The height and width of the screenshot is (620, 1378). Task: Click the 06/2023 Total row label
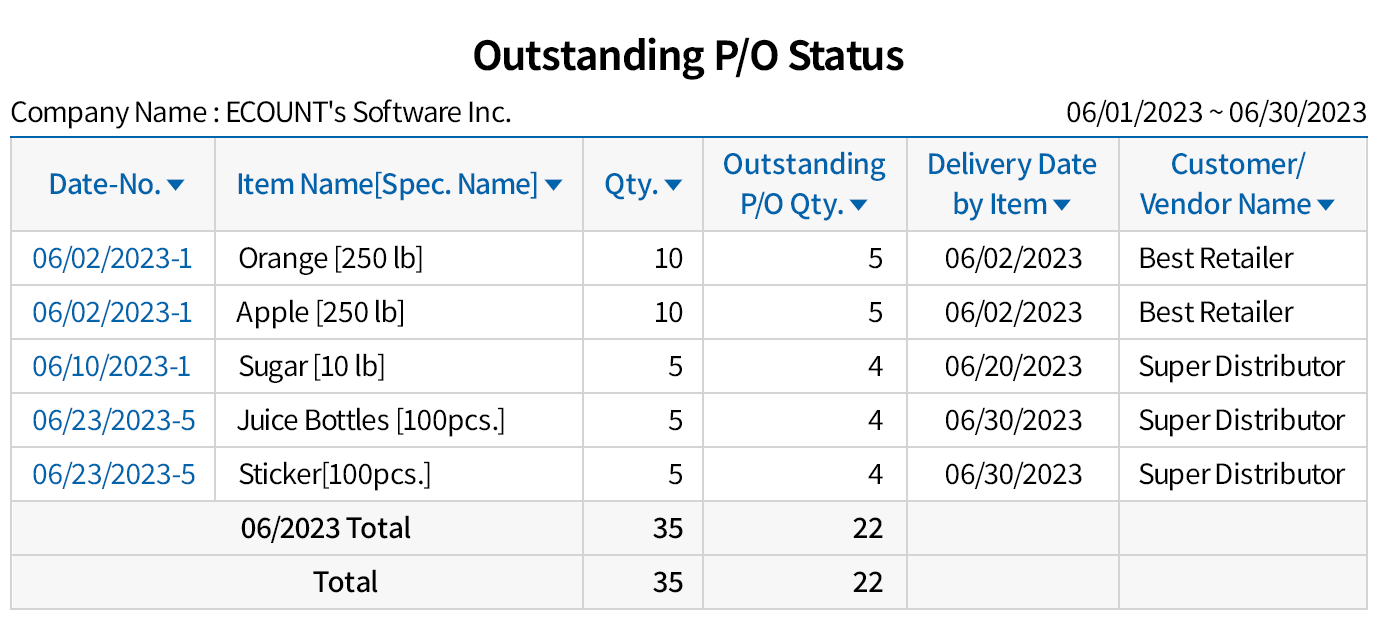325,528
